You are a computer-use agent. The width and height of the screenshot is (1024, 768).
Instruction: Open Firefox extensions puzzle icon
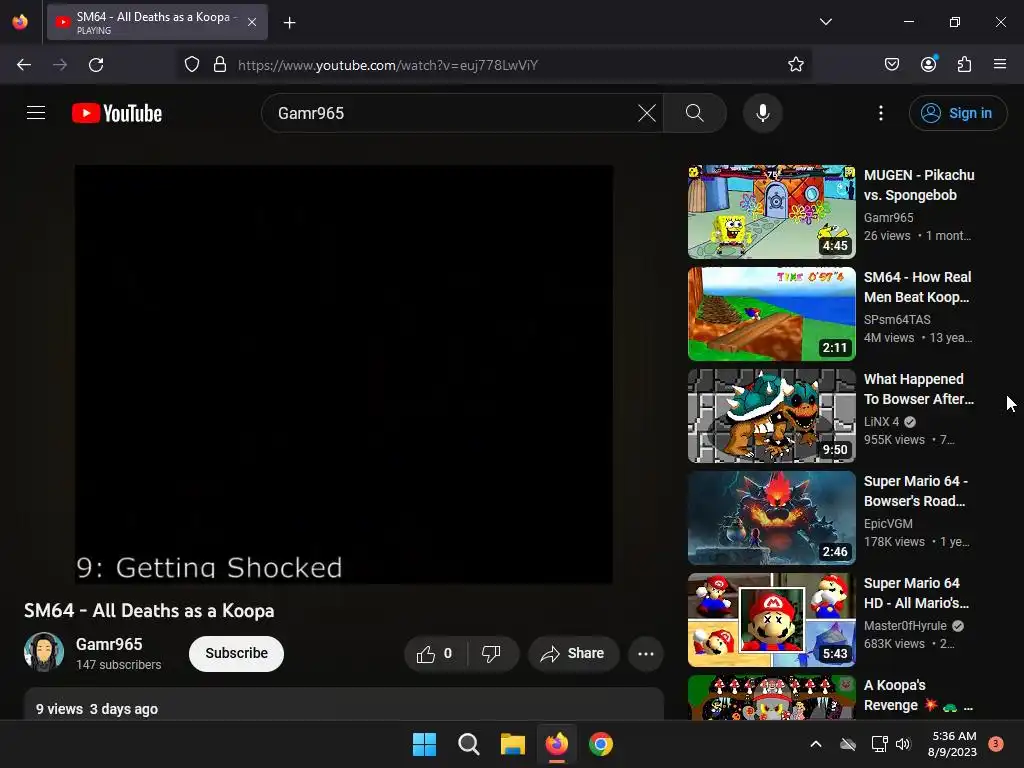[964, 65]
